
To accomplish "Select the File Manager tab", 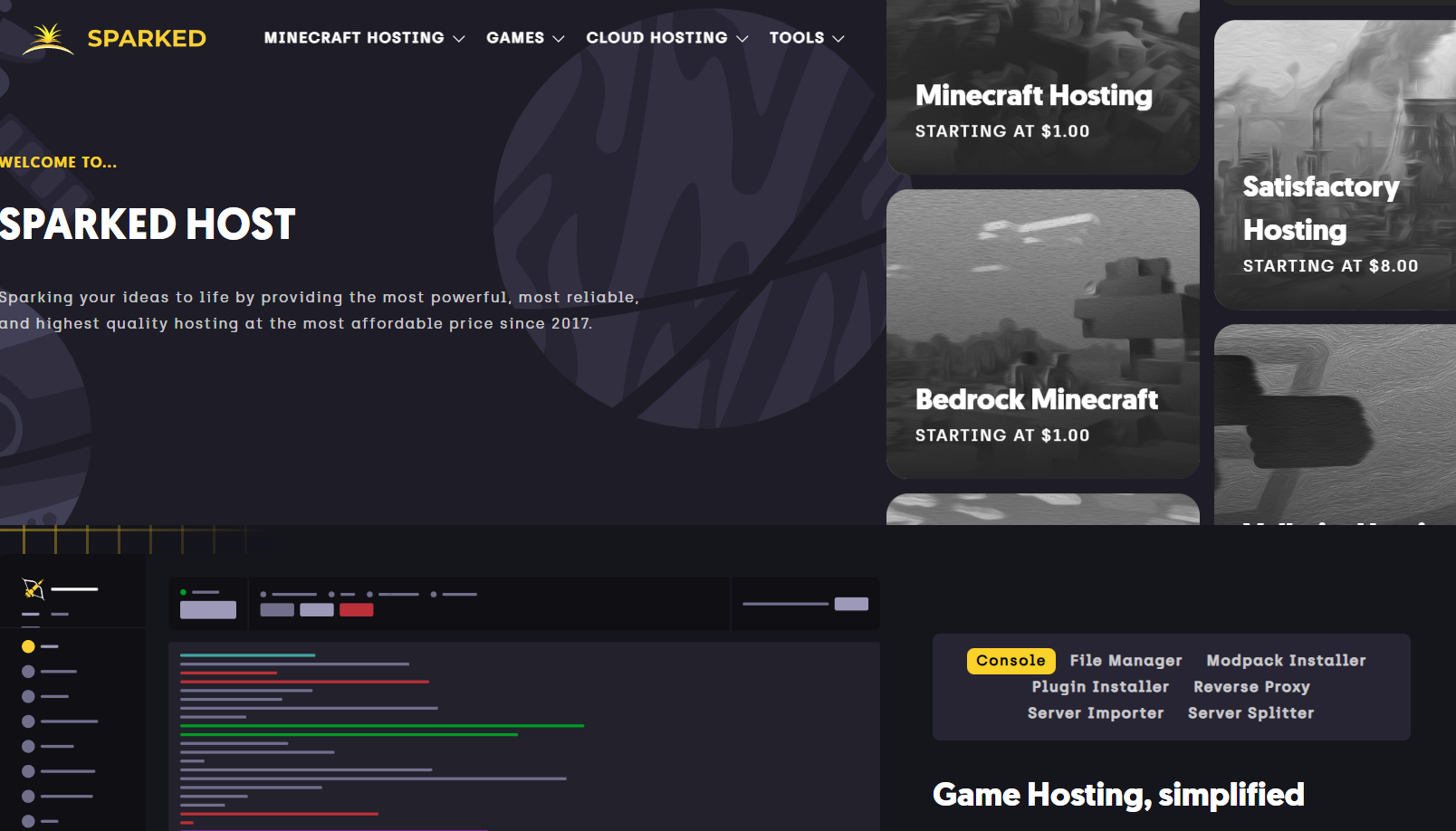I will coord(1126,661).
